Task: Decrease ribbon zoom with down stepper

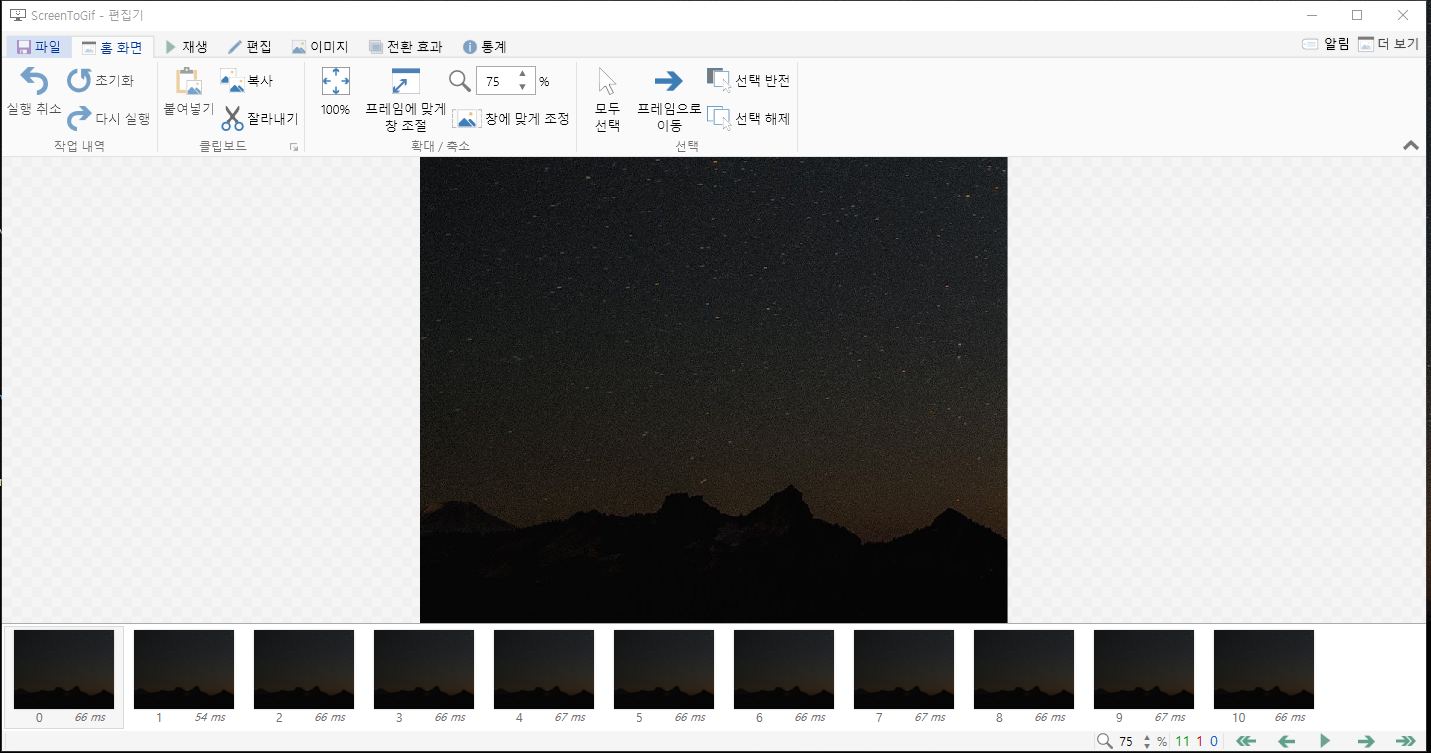Action: 522,88
